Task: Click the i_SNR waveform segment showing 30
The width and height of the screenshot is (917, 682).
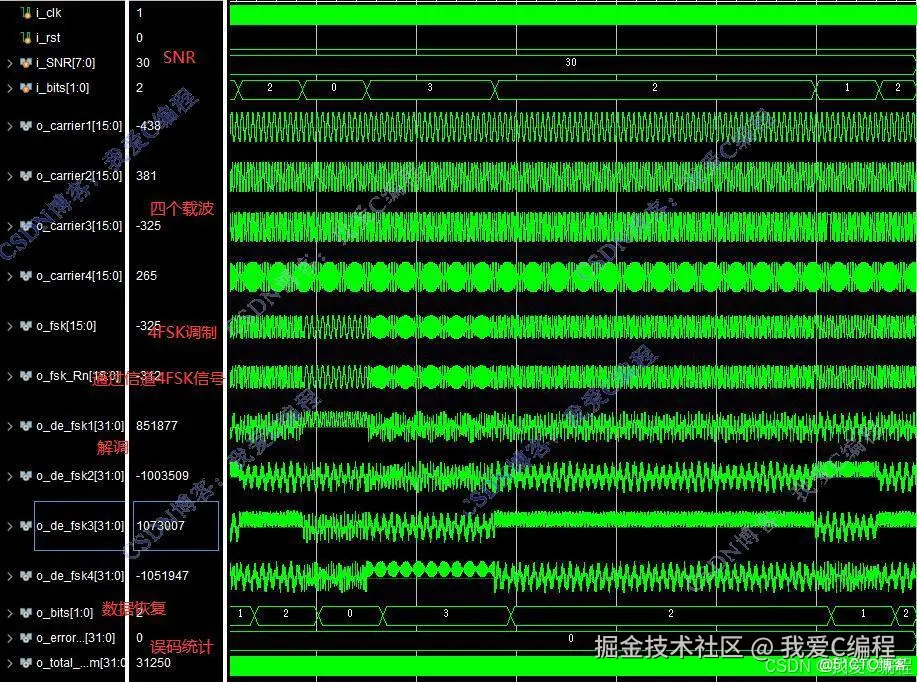Action: [x=571, y=63]
